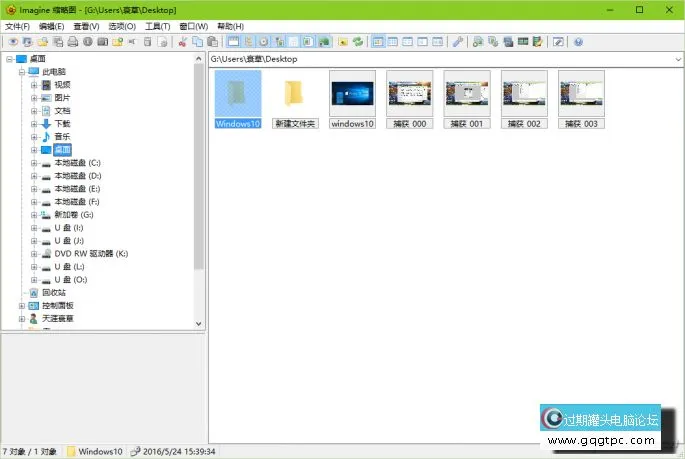Click the notebook with pencil icon
Image resolution: width=685 pixels, height=459 pixels.
coord(538,42)
